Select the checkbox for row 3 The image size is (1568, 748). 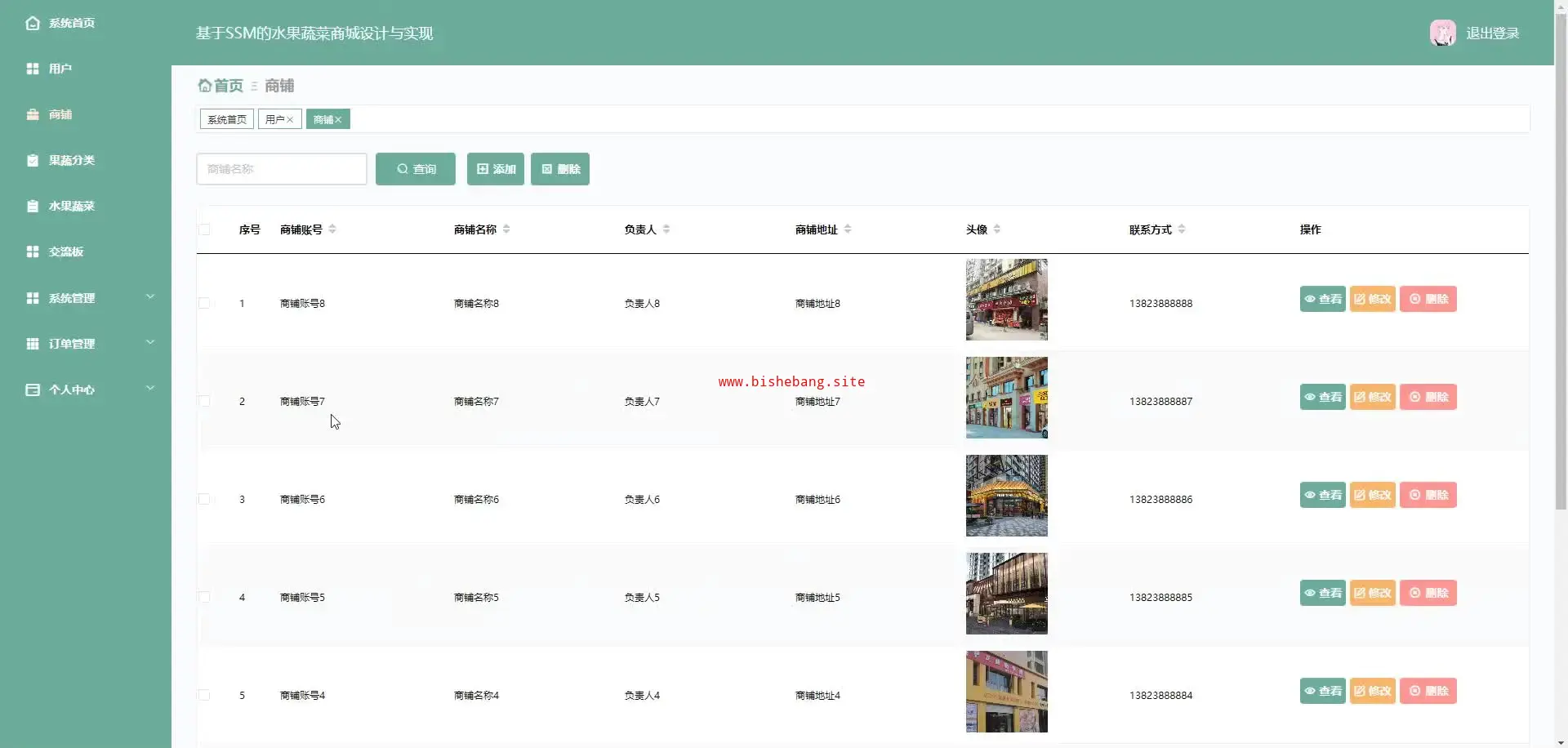(x=204, y=499)
